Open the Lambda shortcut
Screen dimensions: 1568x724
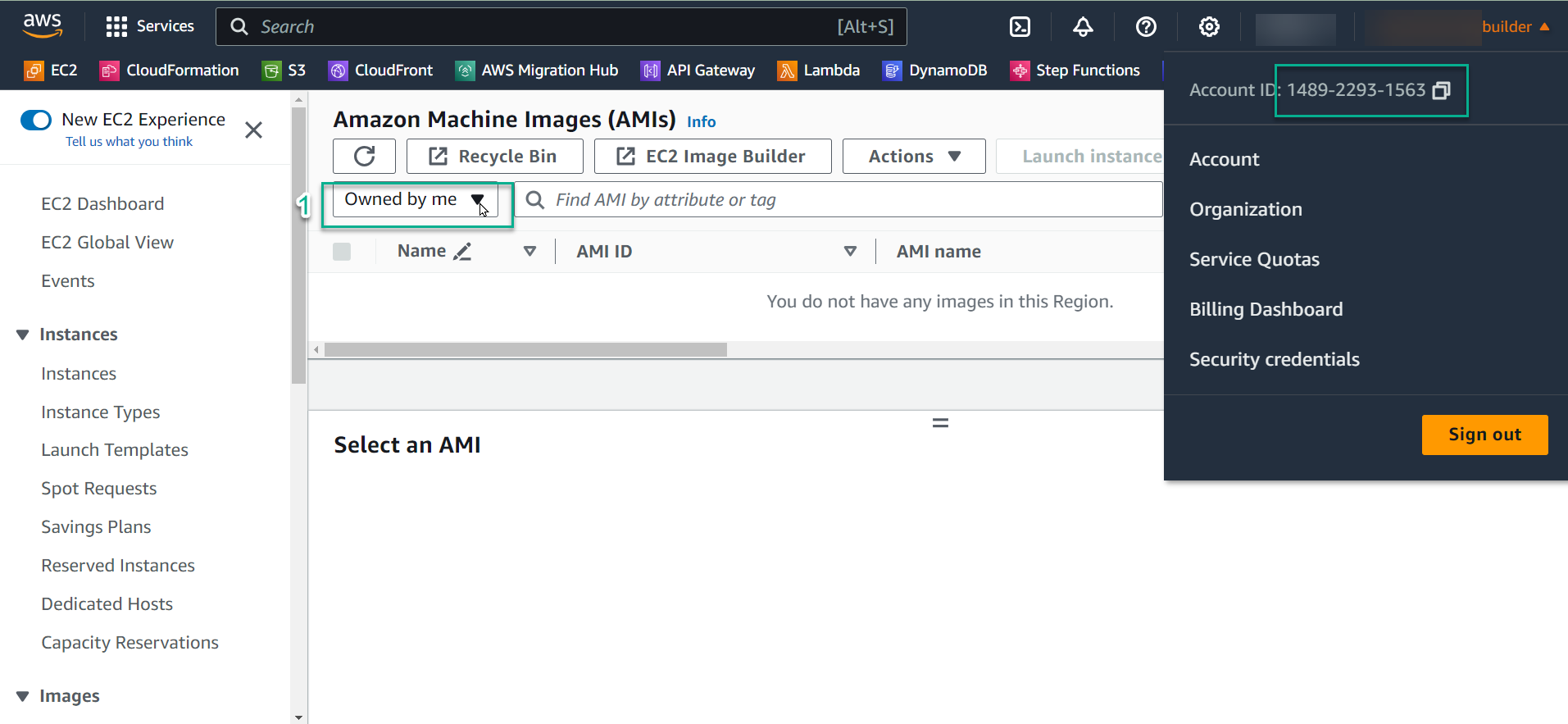819,71
